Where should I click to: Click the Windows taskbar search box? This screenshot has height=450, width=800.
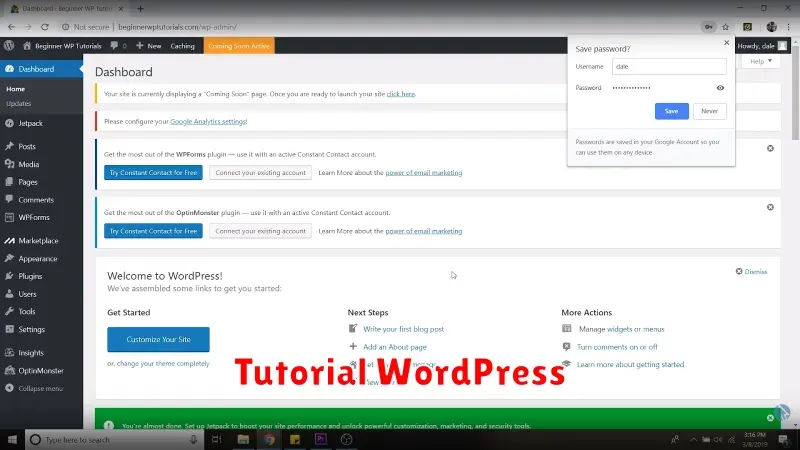coord(114,439)
